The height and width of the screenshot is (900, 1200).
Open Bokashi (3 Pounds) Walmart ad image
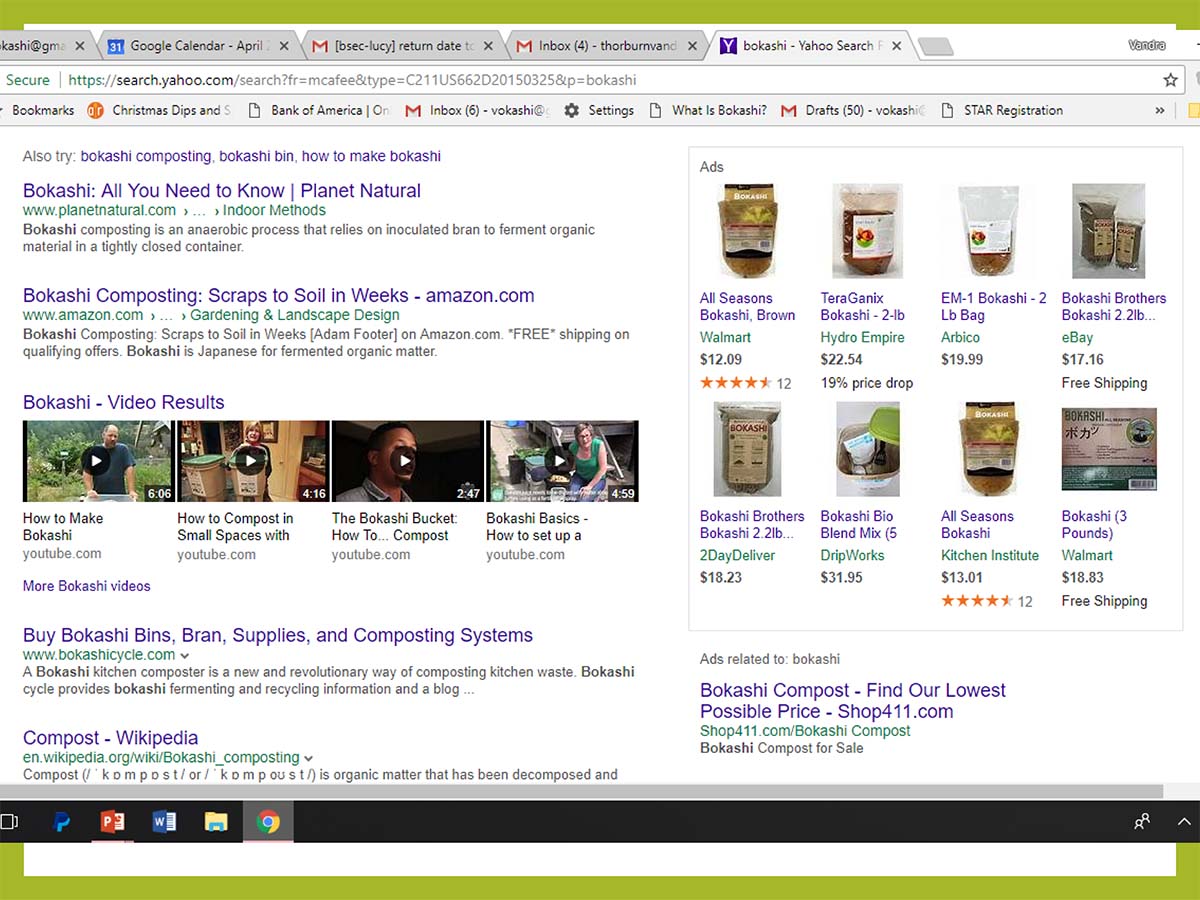click(1109, 449)
